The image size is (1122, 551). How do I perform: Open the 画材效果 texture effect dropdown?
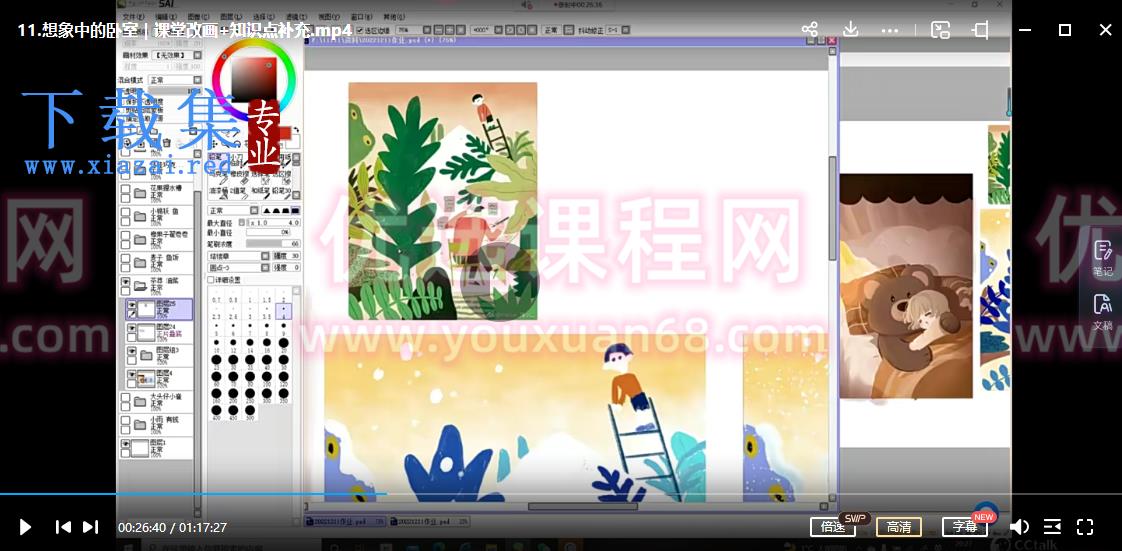179,55
